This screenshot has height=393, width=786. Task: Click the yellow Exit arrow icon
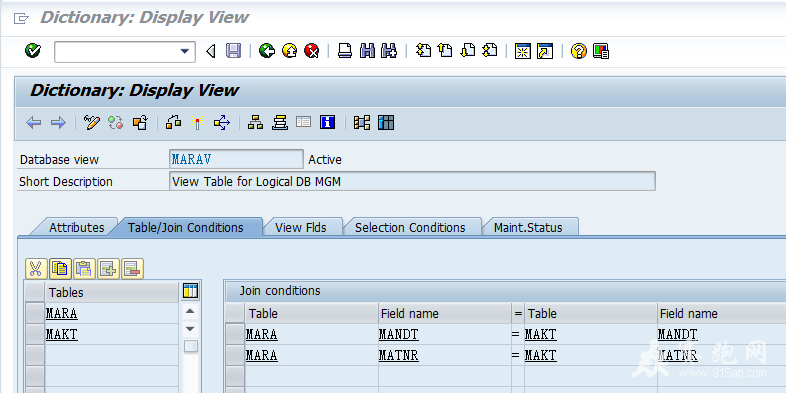pyautogui.click(x=289, y=51)
